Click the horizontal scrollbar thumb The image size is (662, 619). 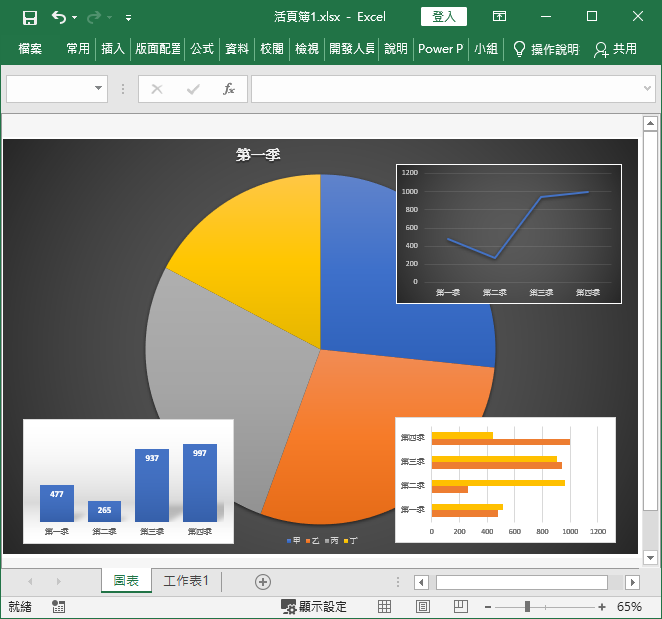point(521,583)
